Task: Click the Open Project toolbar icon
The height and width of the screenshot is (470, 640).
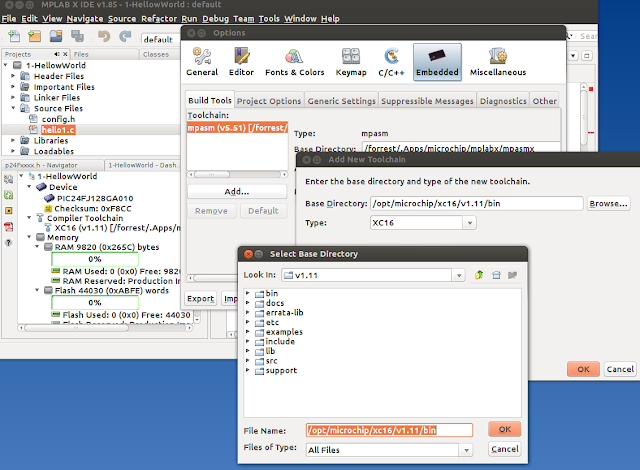Action: (56, 36)
